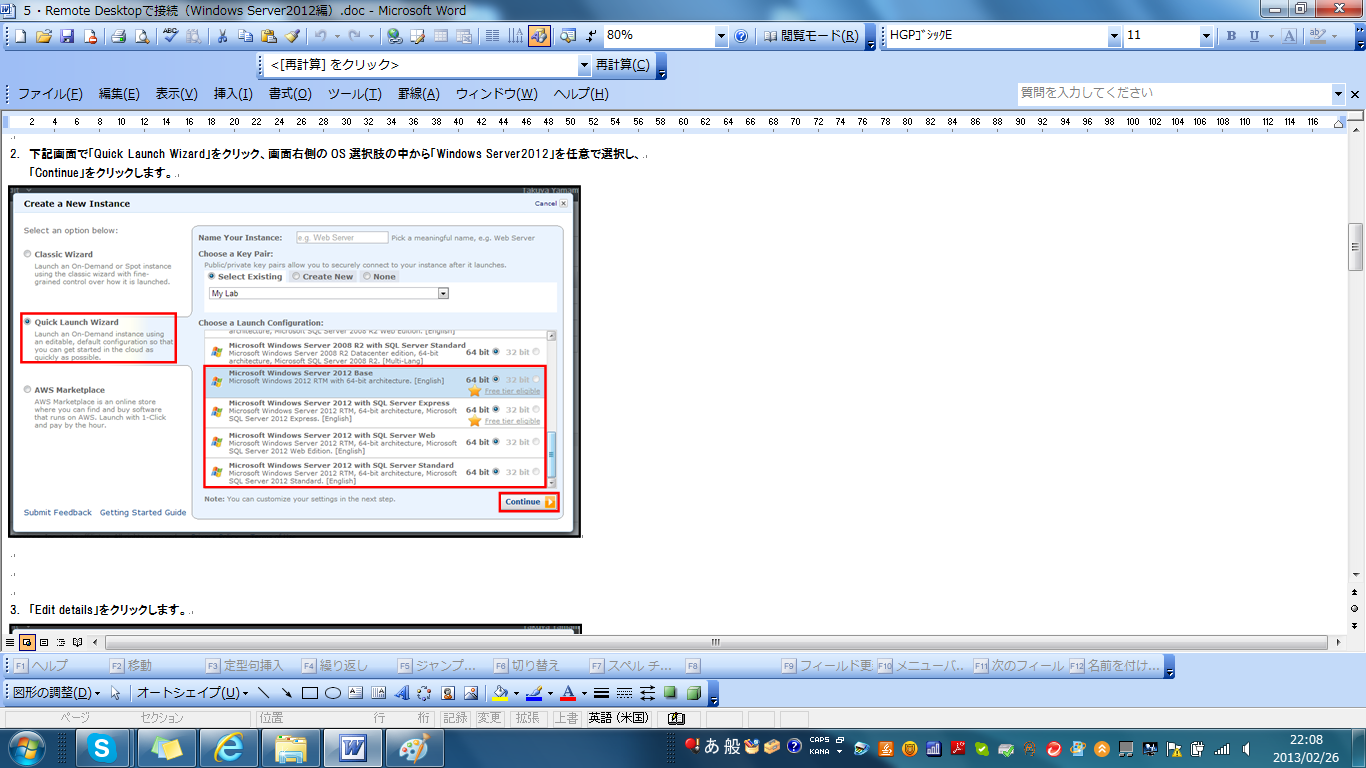Click the Document Map icon
Screen dimensions: 1366x768
coord(568,36)
